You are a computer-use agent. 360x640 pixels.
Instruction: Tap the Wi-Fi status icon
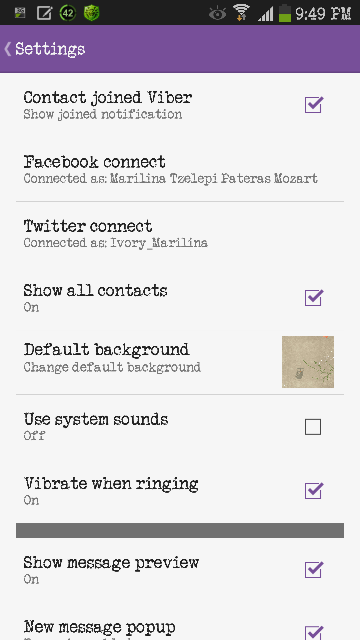pyautogui.click(x=242, y=13)
